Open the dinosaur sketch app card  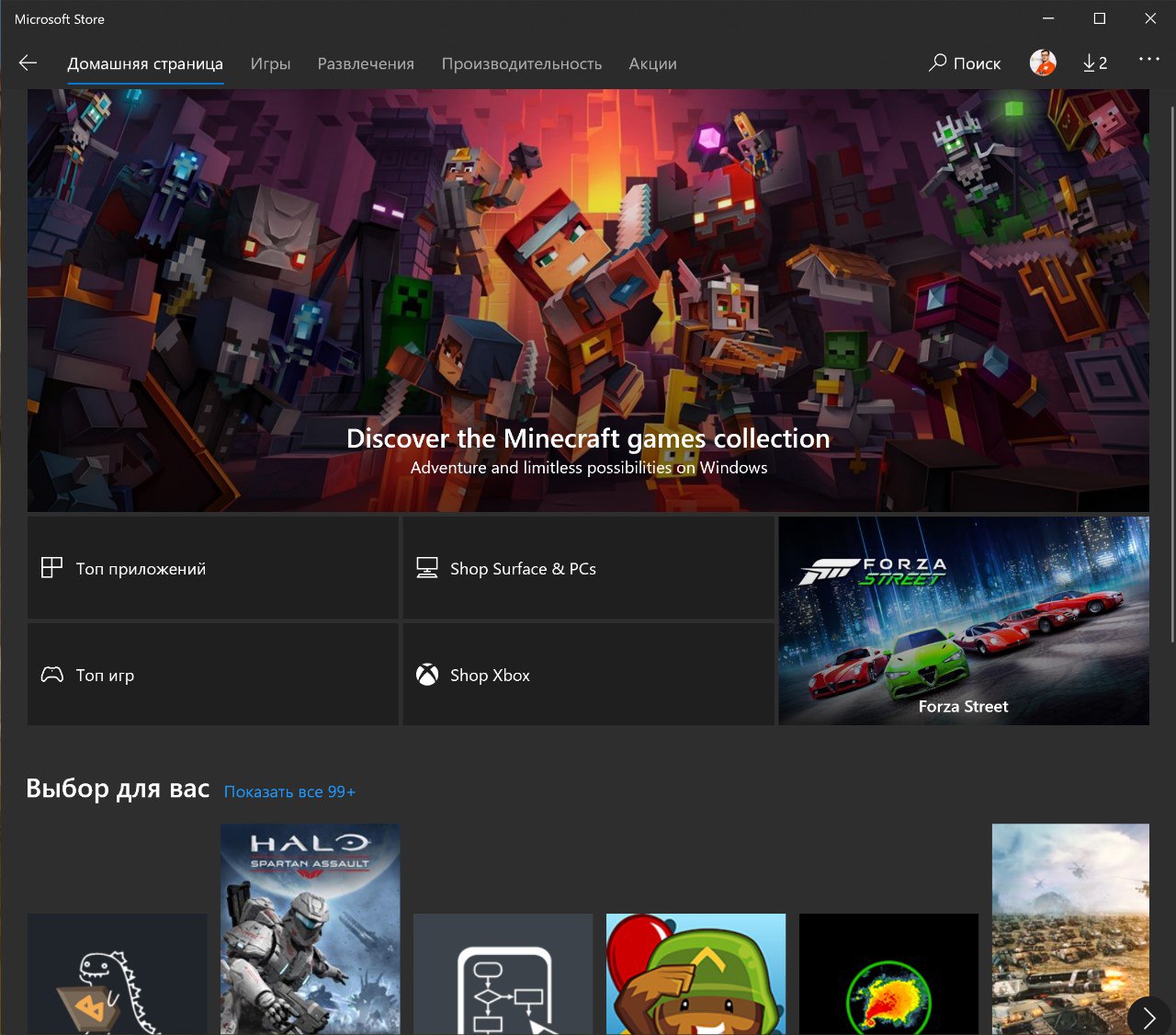118,974
